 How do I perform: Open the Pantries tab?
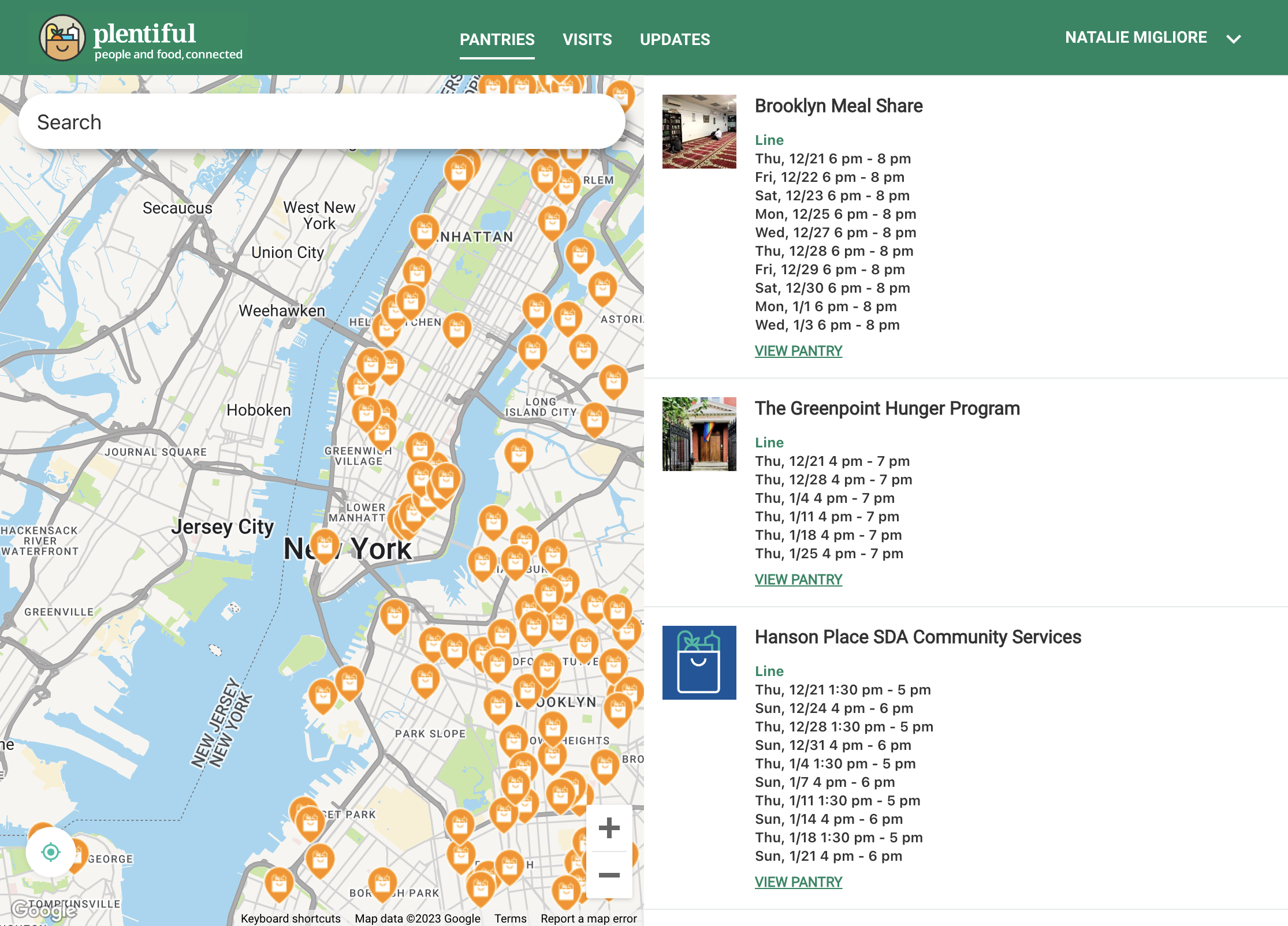pos(497,39)
